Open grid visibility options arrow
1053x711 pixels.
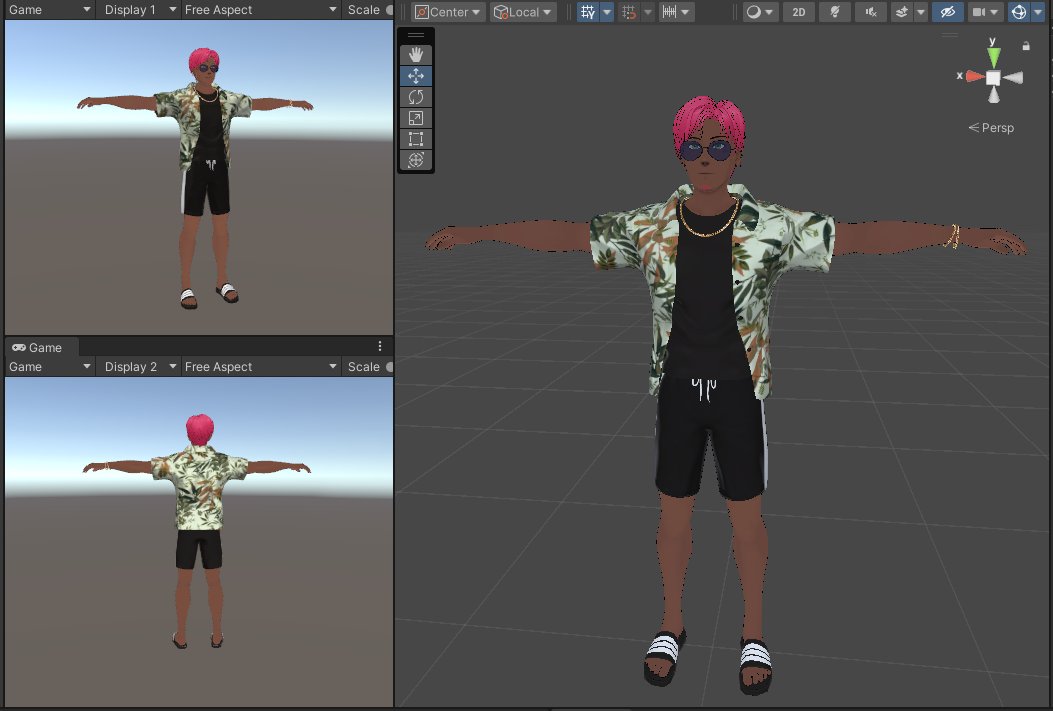(x=606, y=12)
